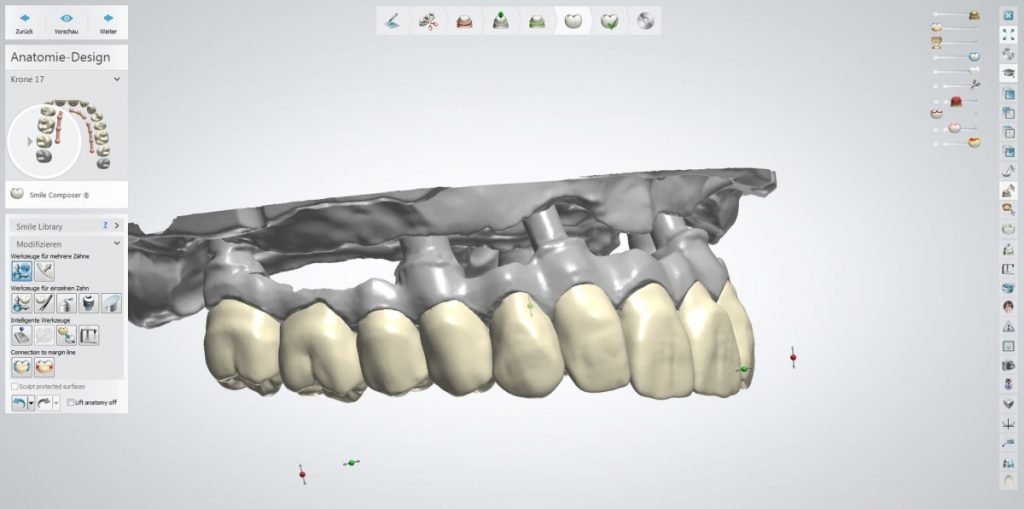Select the first multi-tooth tool under Werkzeuge für mehrere Zähne
1024x509 pixels.
coord(21,270)
